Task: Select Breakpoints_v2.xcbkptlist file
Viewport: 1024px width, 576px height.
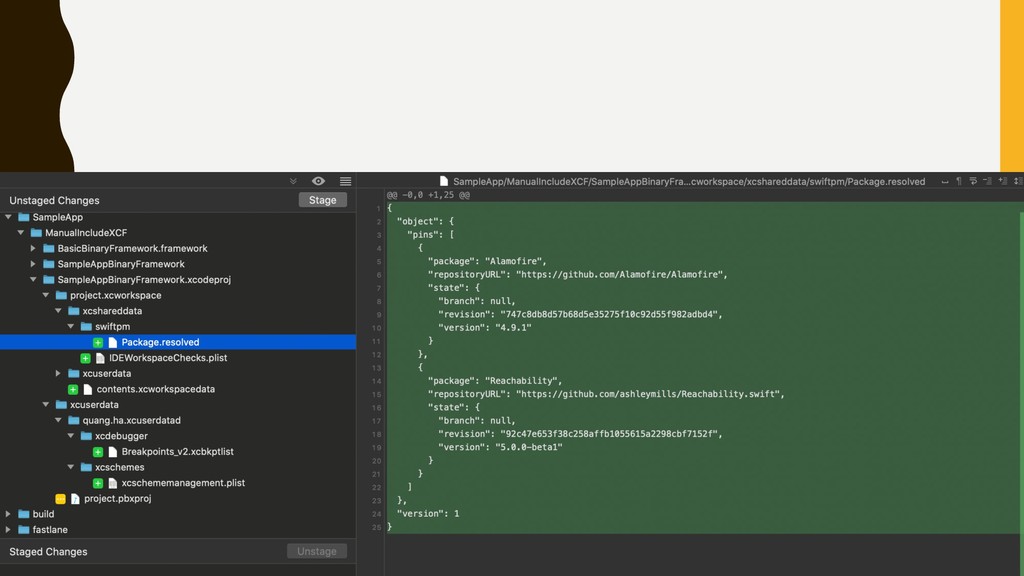Action: 177,452
